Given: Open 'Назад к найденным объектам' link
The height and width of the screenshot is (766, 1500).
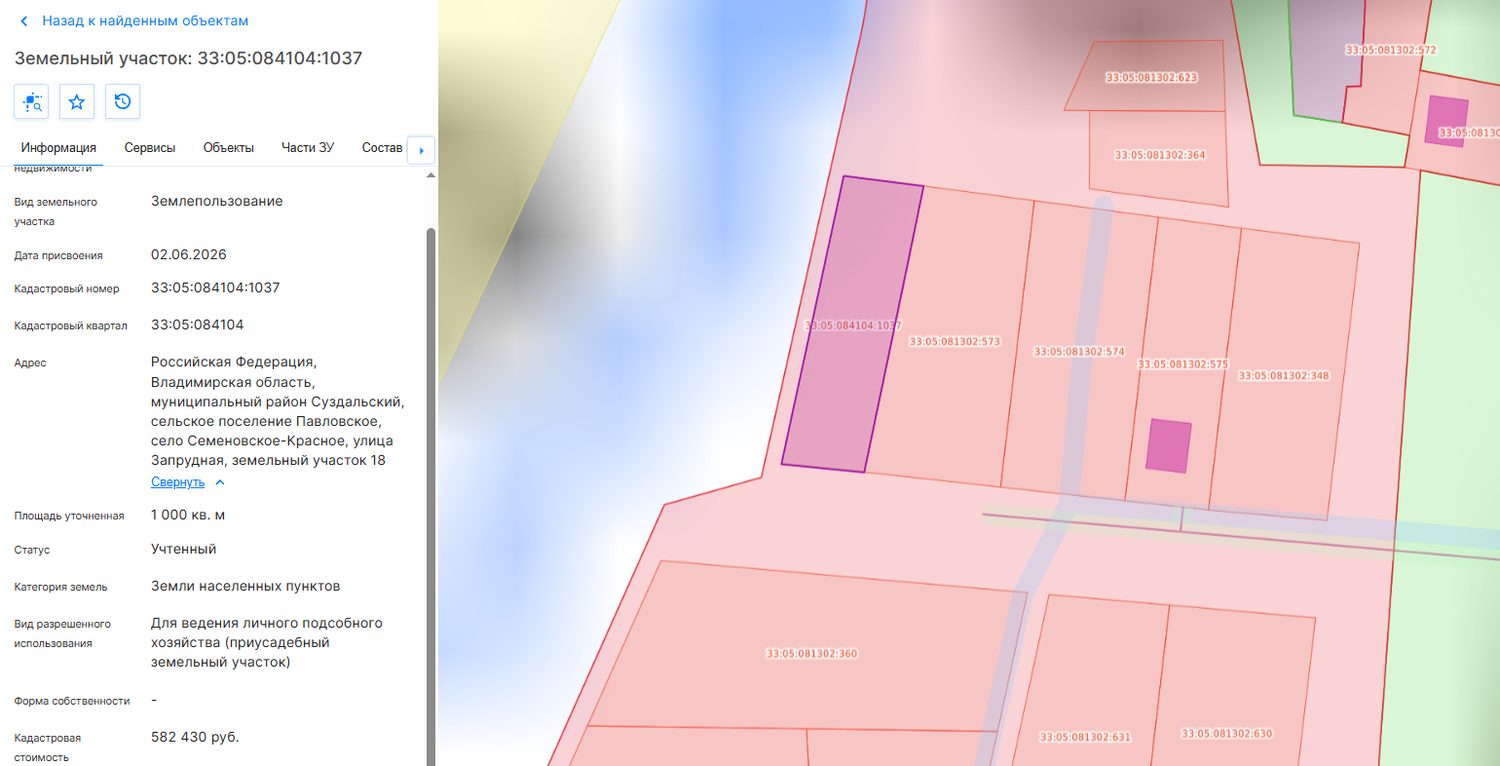Looking at the screenshot, I should pyautogui.click(x=145, y=21).
